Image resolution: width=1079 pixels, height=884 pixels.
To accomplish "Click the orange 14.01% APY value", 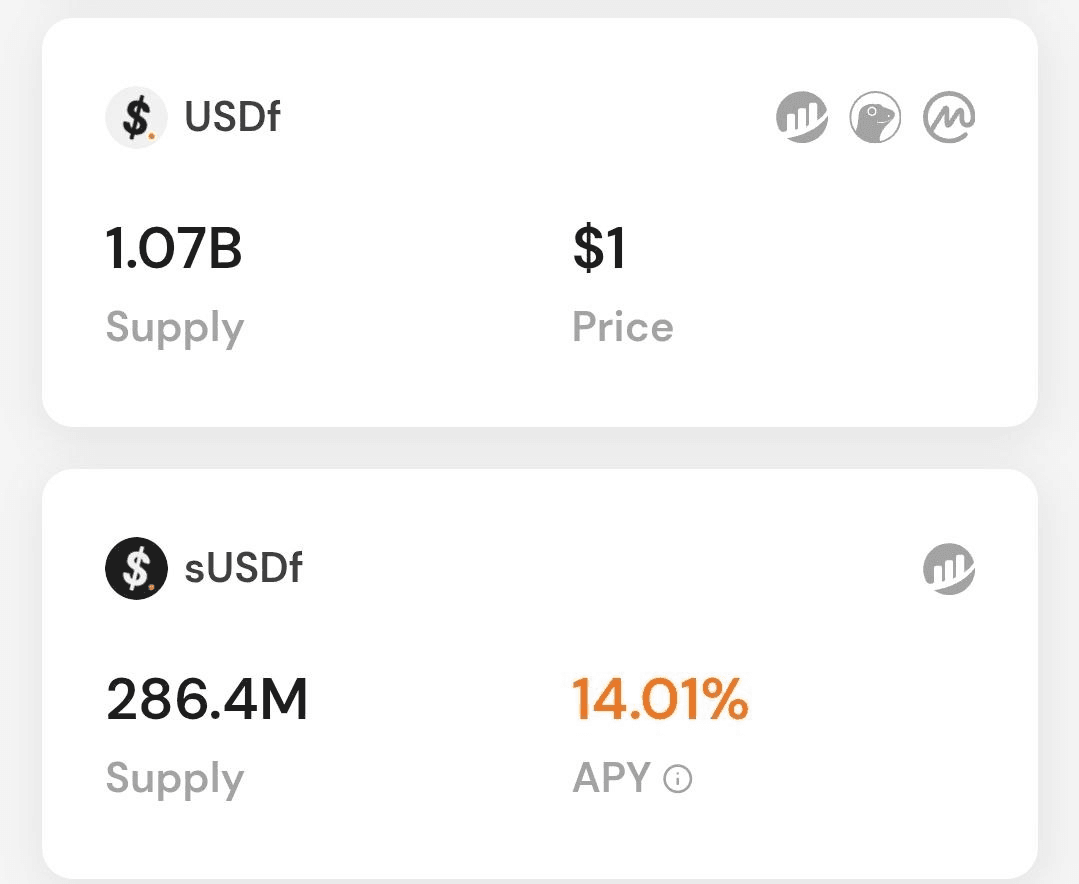I will (x=660, y=699).
